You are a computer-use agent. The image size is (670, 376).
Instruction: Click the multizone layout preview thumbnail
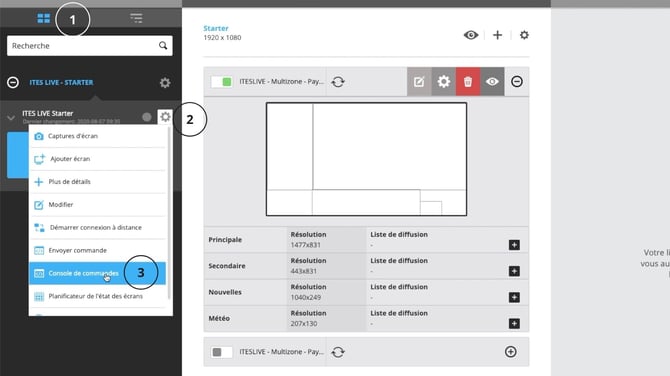366,159
